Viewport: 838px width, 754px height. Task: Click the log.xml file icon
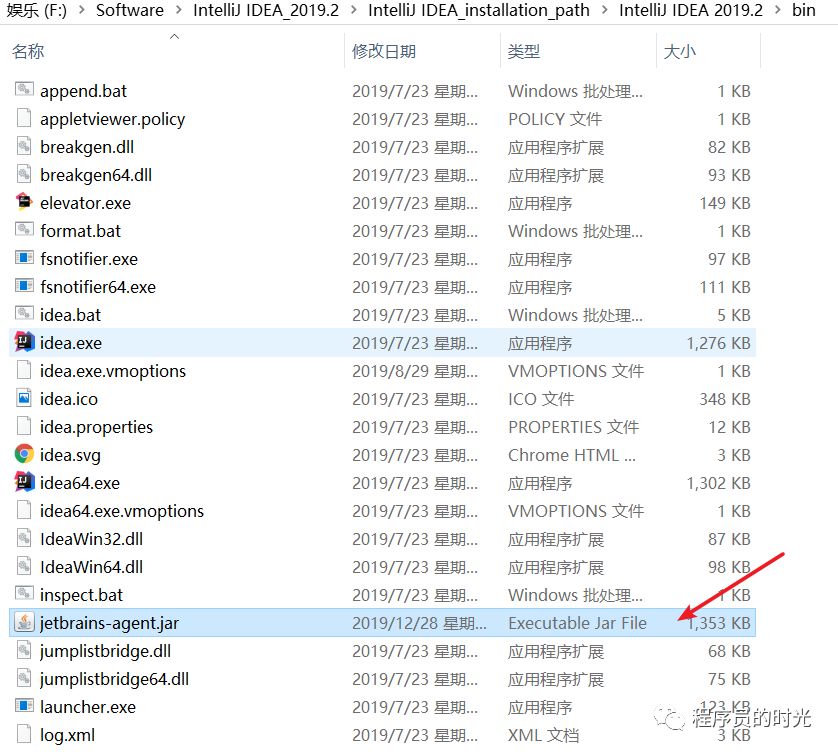[x=24, y=734]
